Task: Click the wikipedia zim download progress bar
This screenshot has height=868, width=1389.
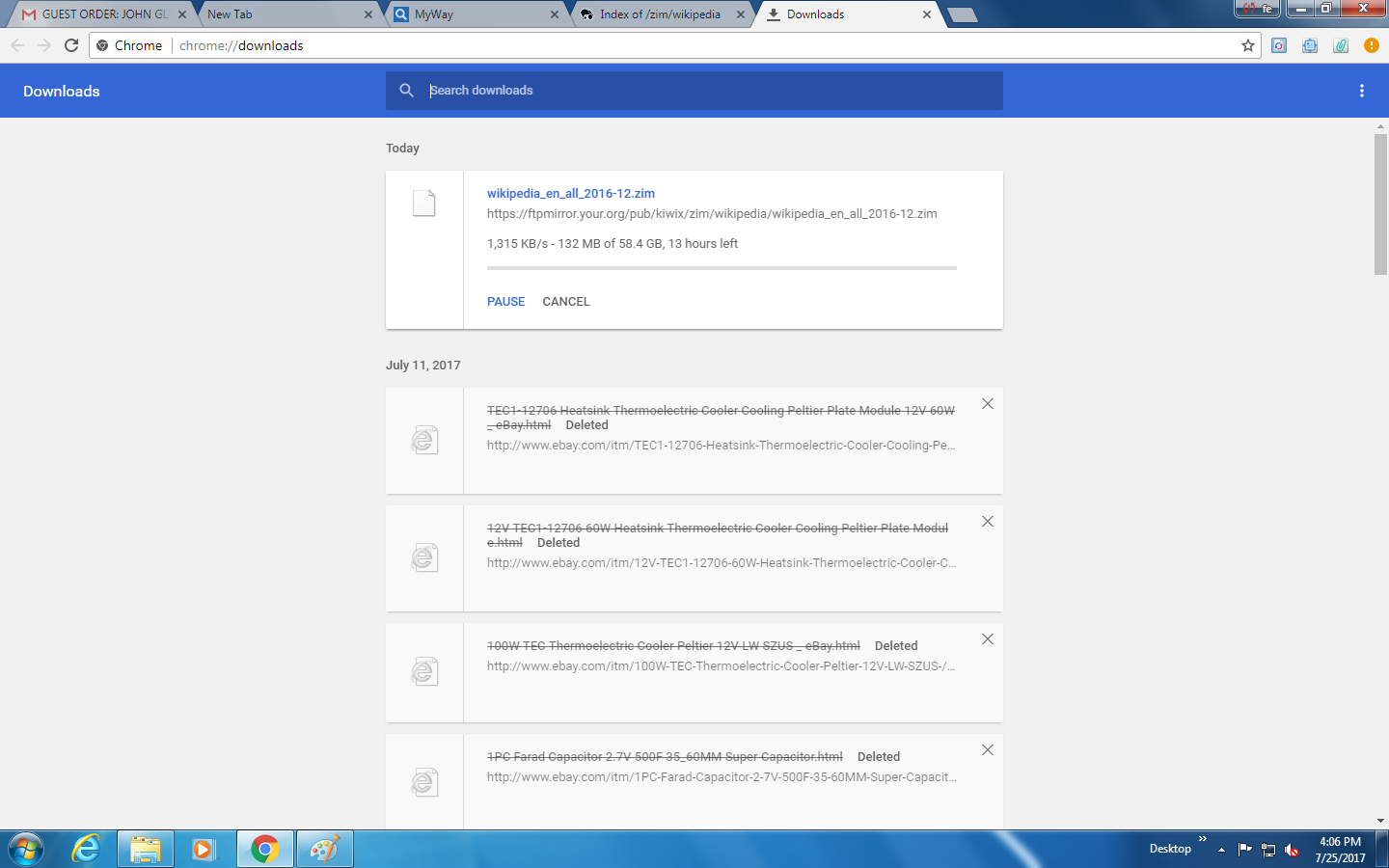Action: tap(722, 268)
